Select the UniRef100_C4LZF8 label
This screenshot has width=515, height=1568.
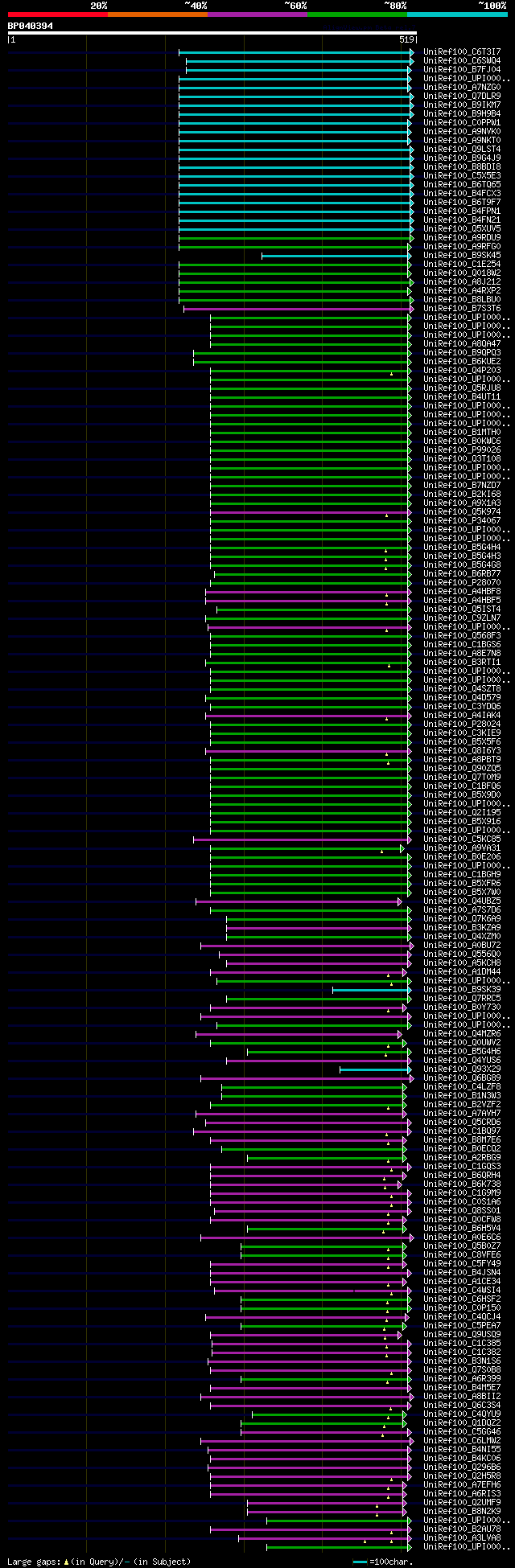point(462,1086)
